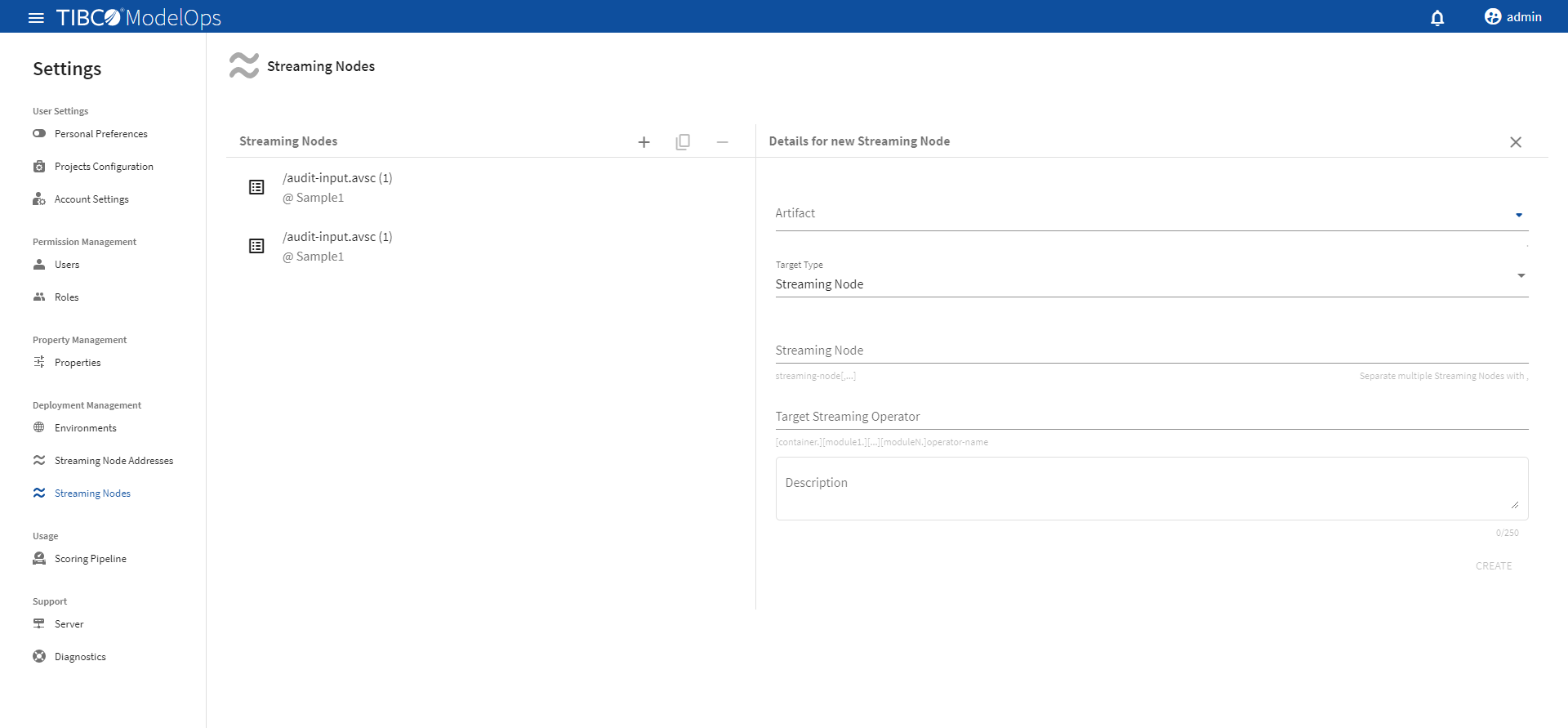Open the notifications bell
Screen dimensions: 1568x728
point(1437,17)
